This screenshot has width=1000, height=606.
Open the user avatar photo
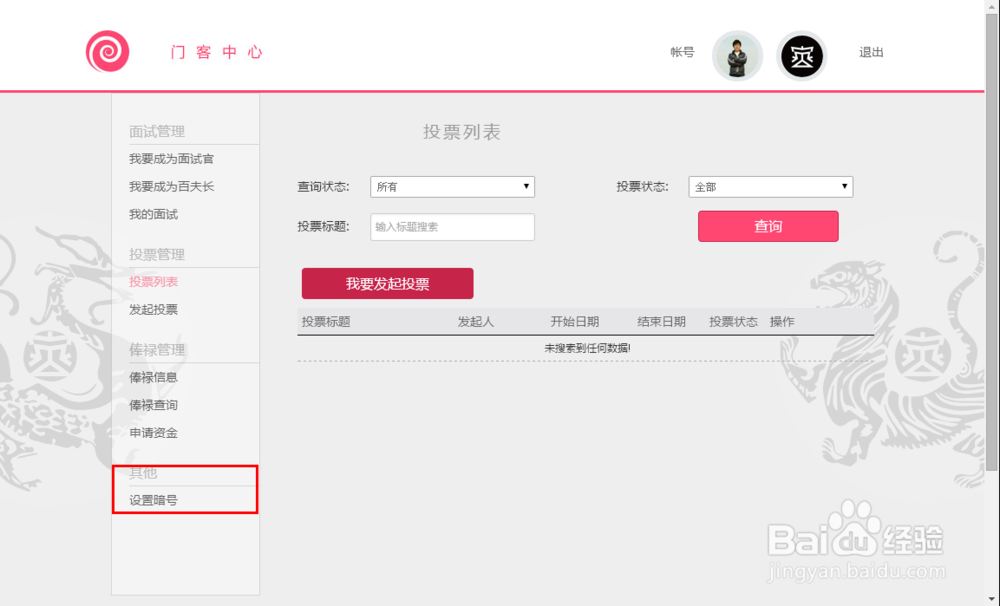click(737, 55)
